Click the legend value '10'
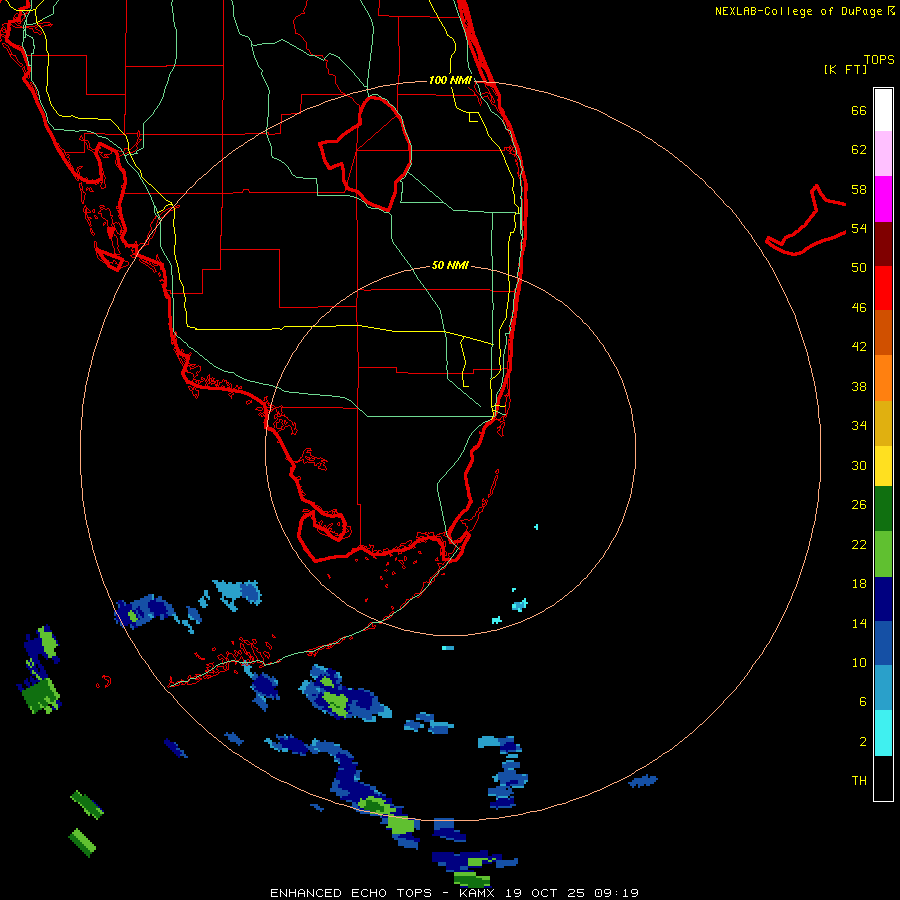Viewport: 900px width, 900px height. [x=859, y=662]
